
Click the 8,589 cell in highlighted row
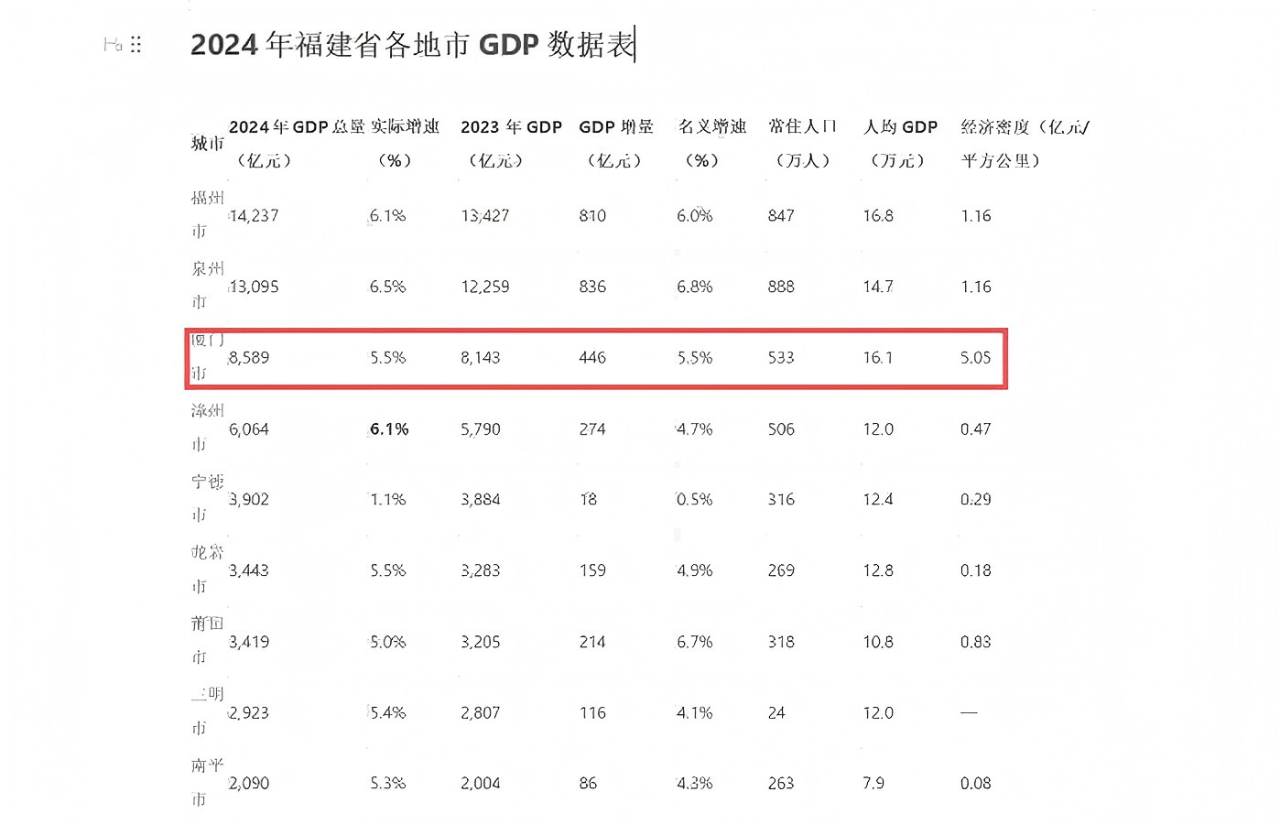tap(253, 358)
